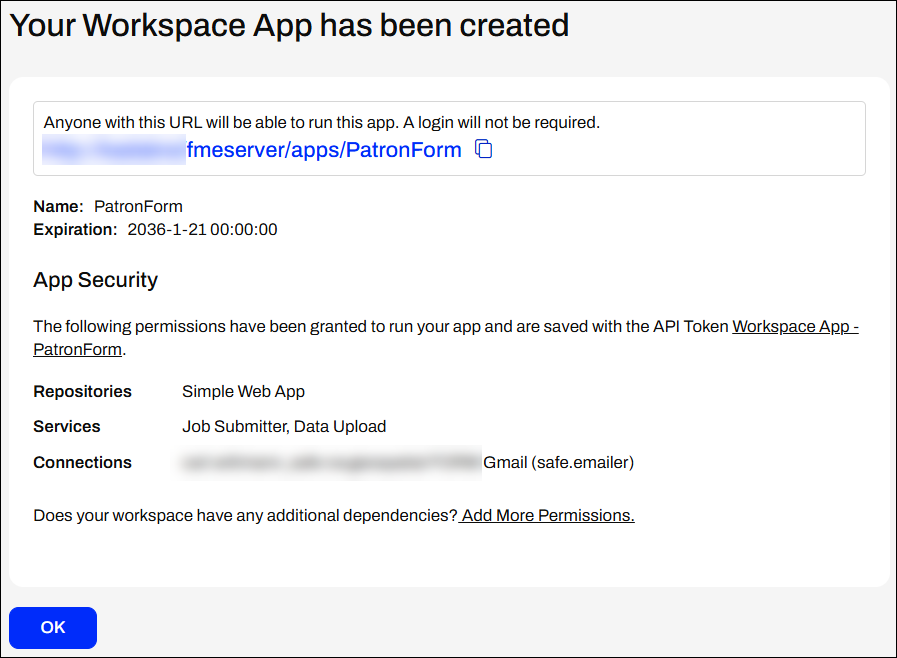Select the PatronForm name value
Screen dimensions: 897x658
pyautogui.click(x=138, y=207)
